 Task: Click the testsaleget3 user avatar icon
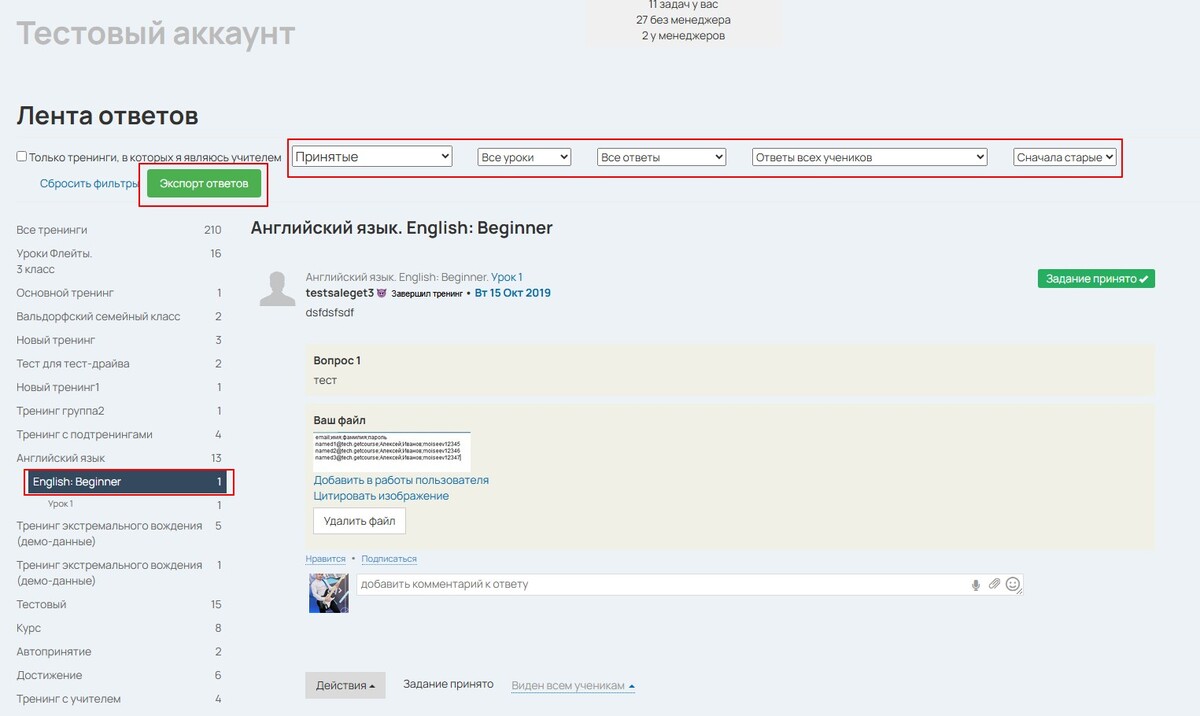(x=277, y=288)
